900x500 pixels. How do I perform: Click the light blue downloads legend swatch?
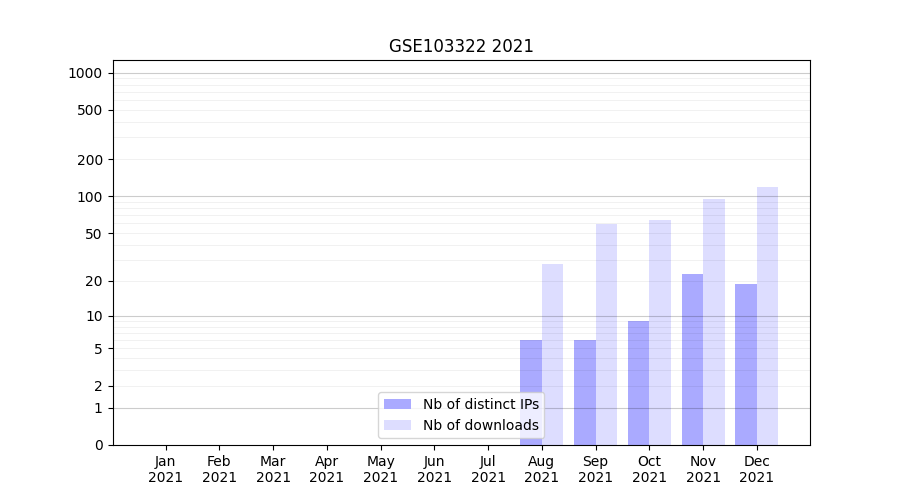(397, 425)
